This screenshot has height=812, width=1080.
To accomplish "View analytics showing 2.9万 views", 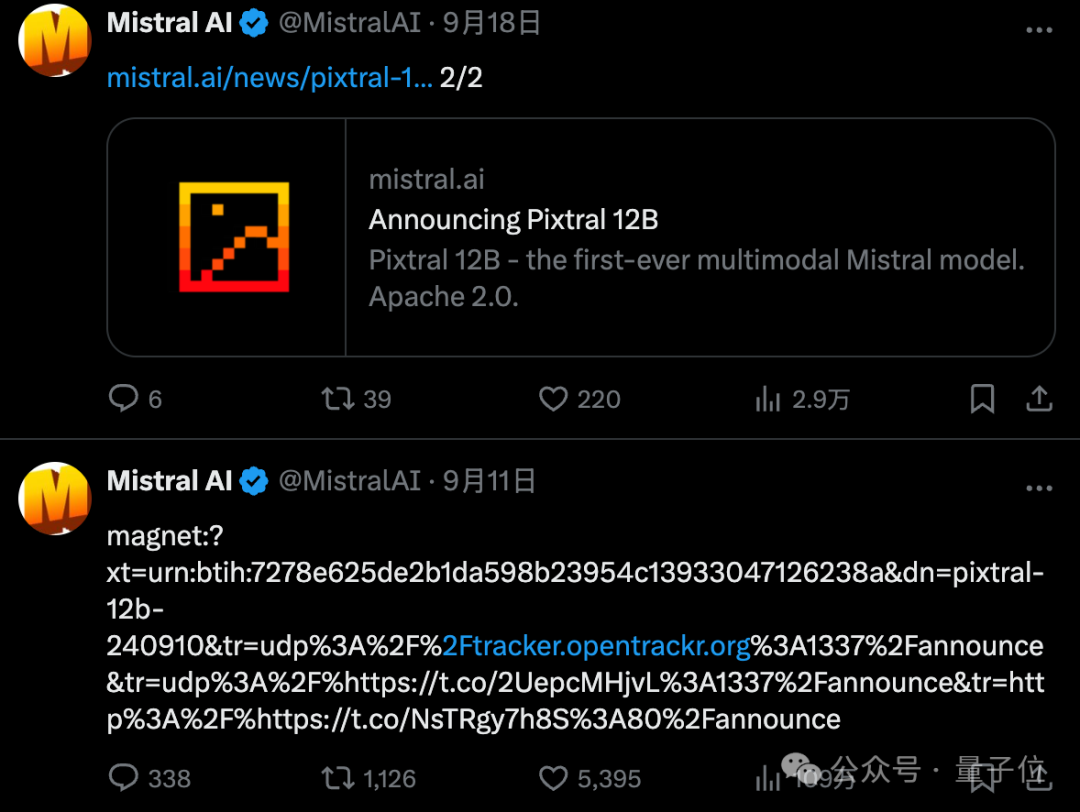I will pyautogui.click(x=767, y=399).
